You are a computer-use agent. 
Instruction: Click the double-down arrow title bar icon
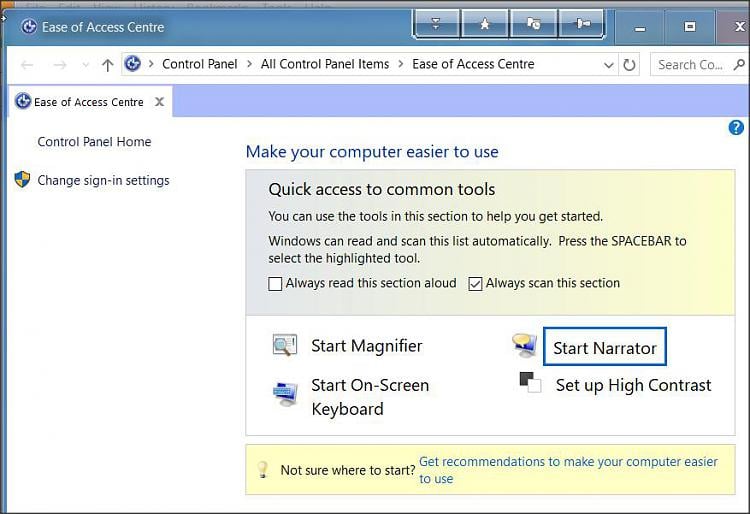click(x=435, y=24)
